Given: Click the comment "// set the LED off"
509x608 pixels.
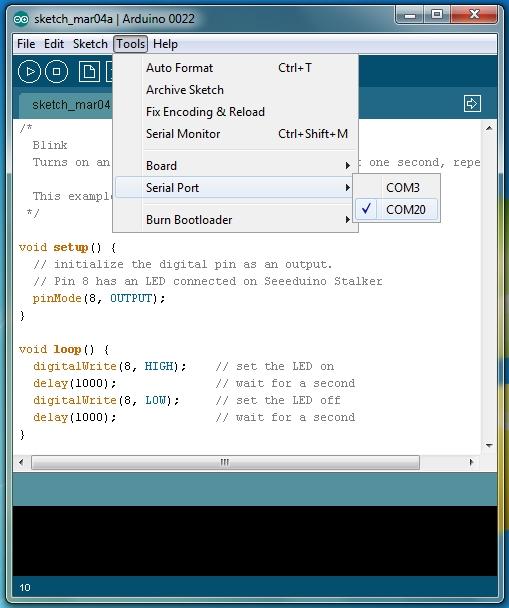Looking at the screenshot, I should [278, 400].
